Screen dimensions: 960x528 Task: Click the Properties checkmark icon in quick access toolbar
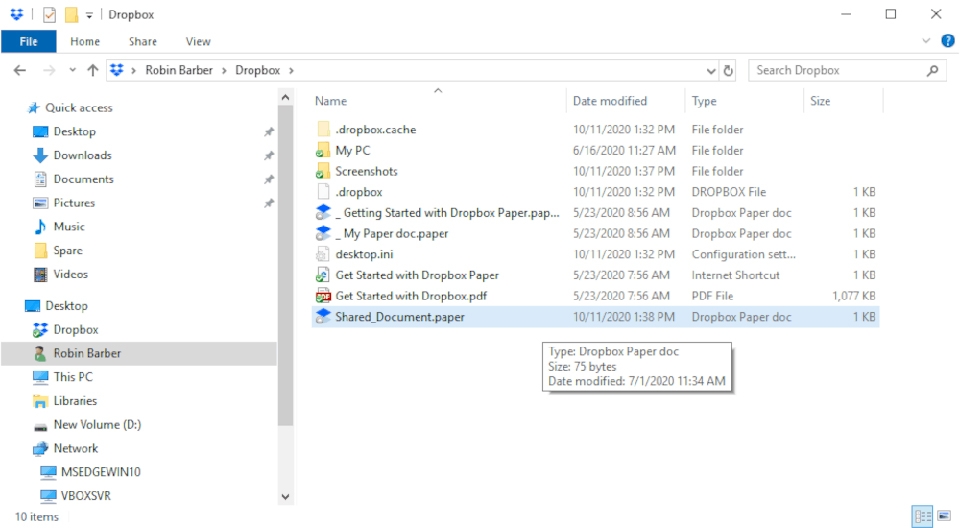click(x=49, y=14)
